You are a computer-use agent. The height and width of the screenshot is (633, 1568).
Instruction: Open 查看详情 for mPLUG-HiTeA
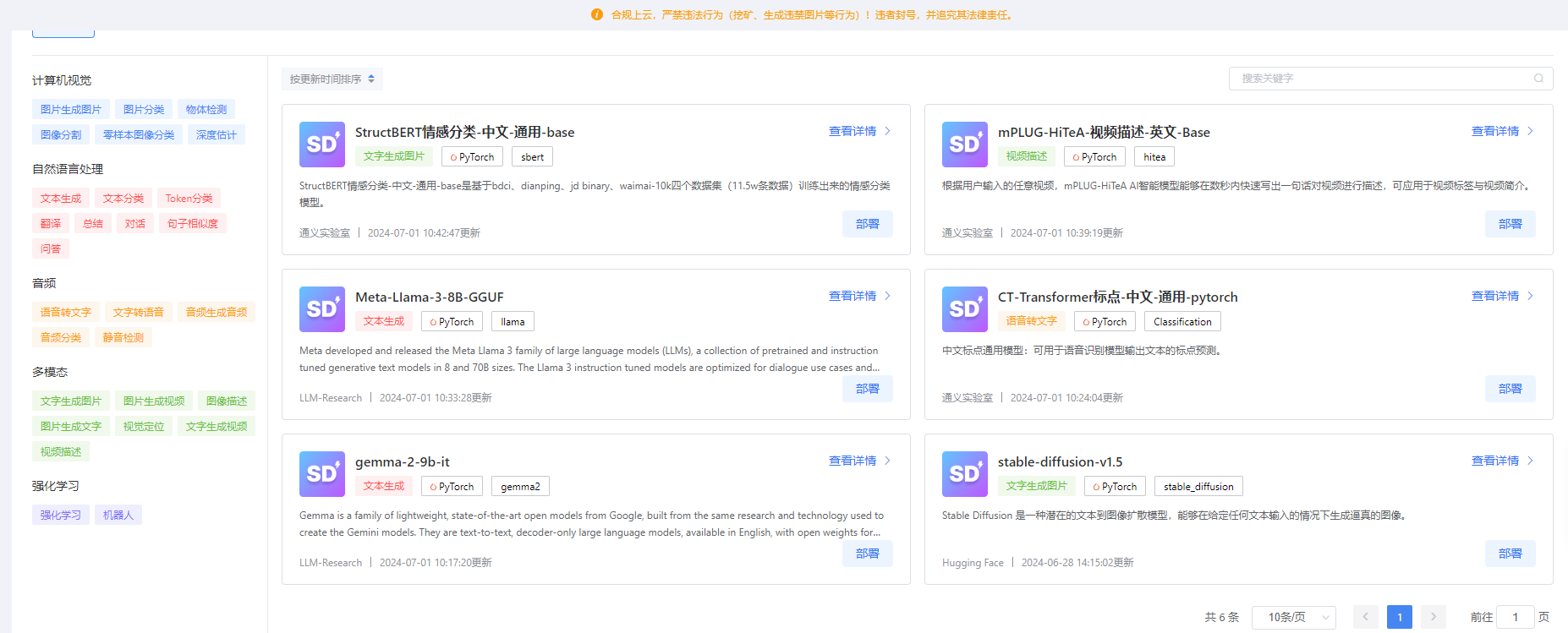pyautogui.click(x=1503, y=131)
